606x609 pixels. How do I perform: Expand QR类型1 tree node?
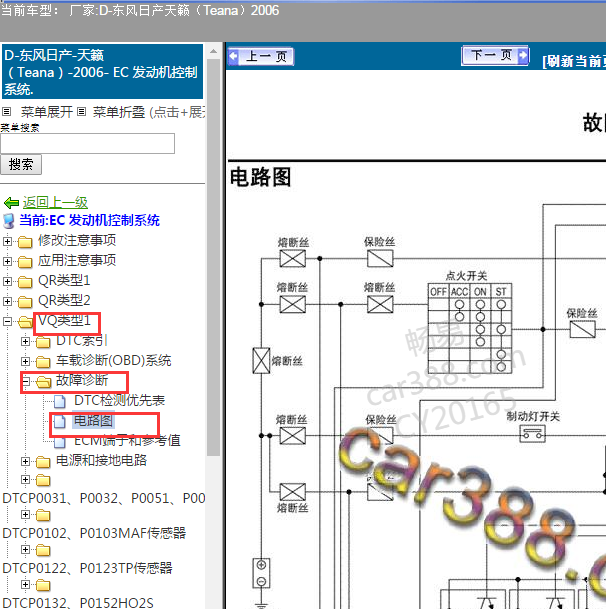tap(7, 281)
